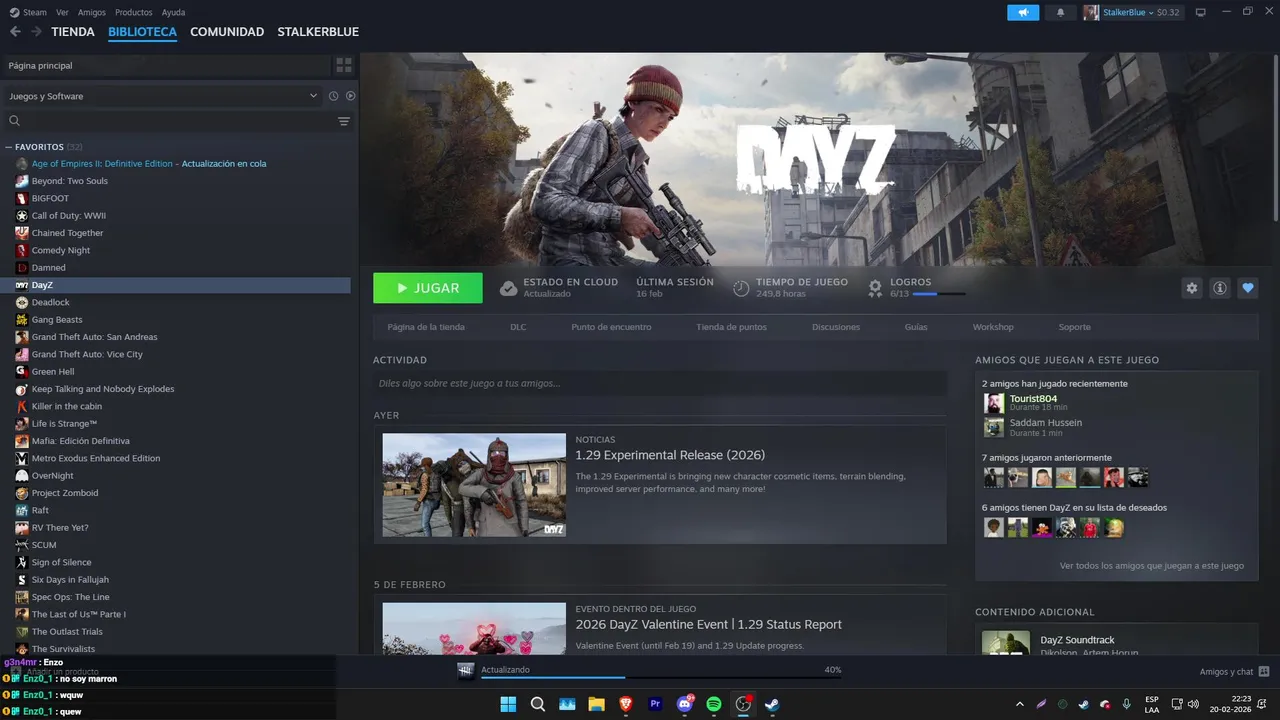
Task: Open Premiere Pro from the taskbar
Action: [x=656, y=704]
